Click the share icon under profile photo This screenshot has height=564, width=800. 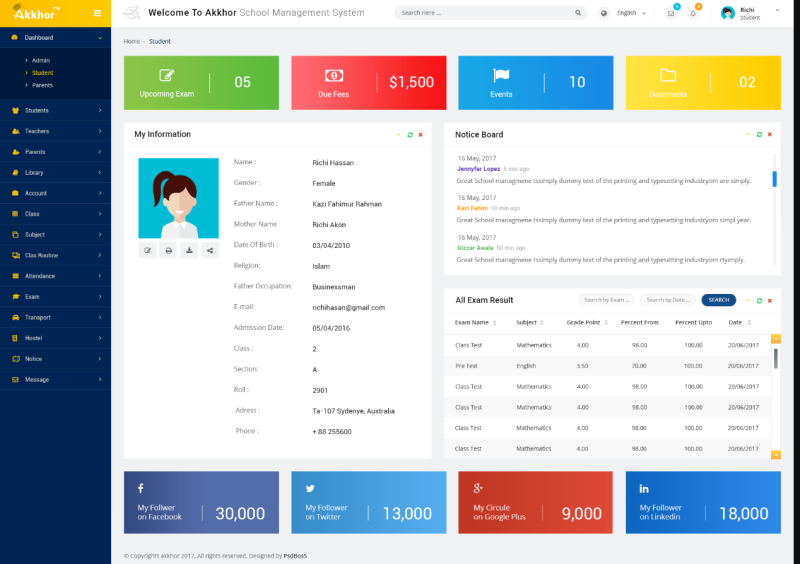210,250
